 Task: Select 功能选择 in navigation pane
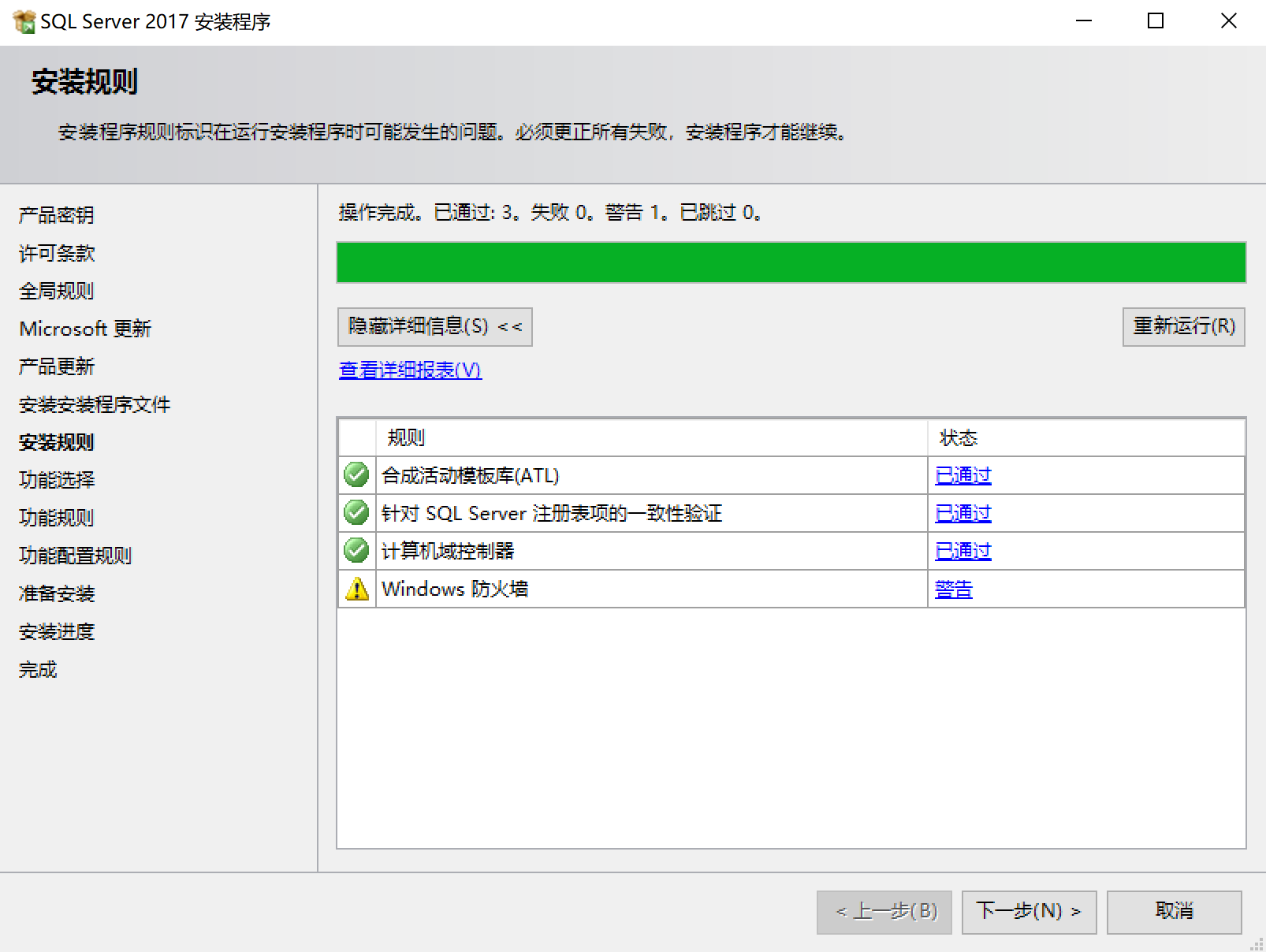pos(56,480)
